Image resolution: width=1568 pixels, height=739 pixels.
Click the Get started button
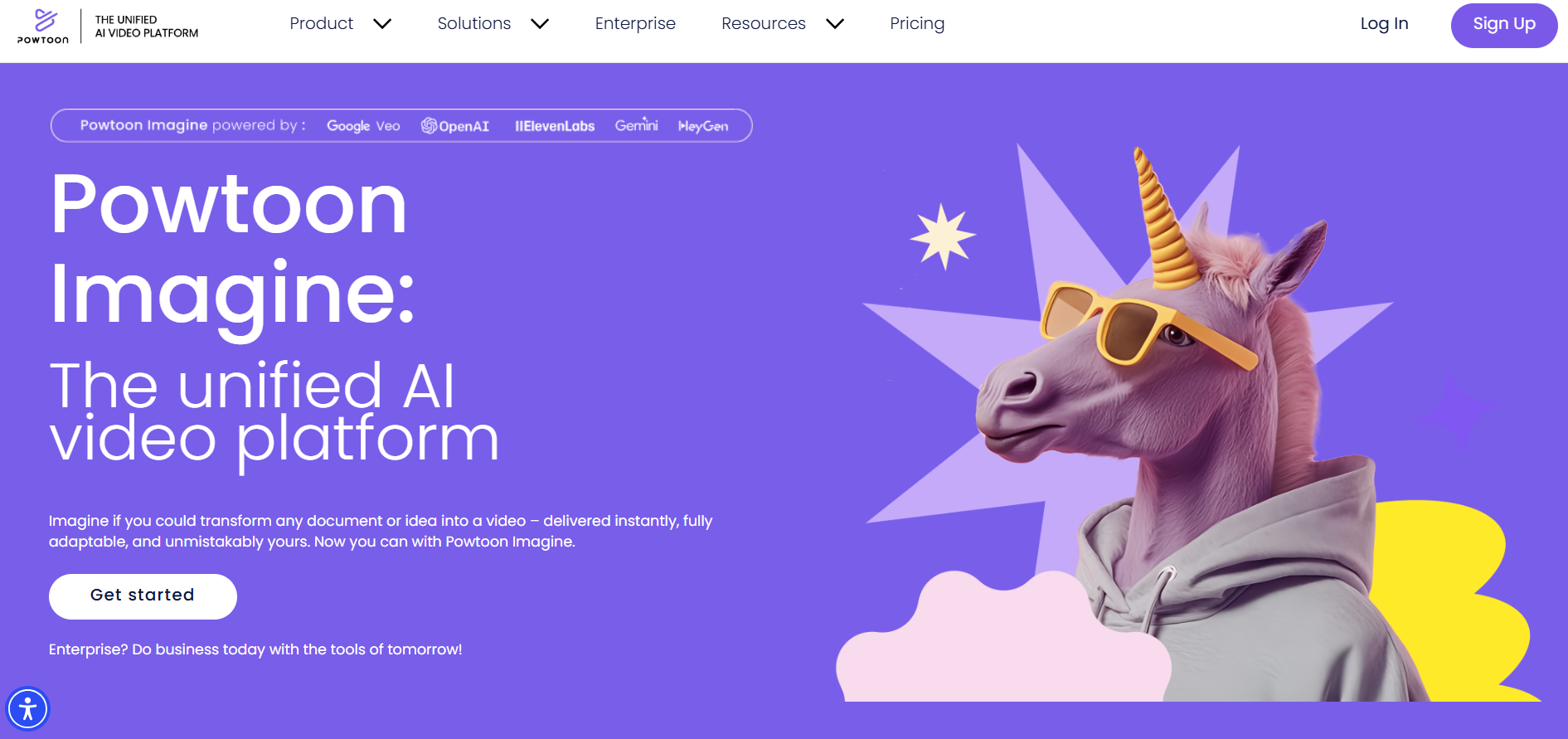pyautogui.click(x=143, y=596)
